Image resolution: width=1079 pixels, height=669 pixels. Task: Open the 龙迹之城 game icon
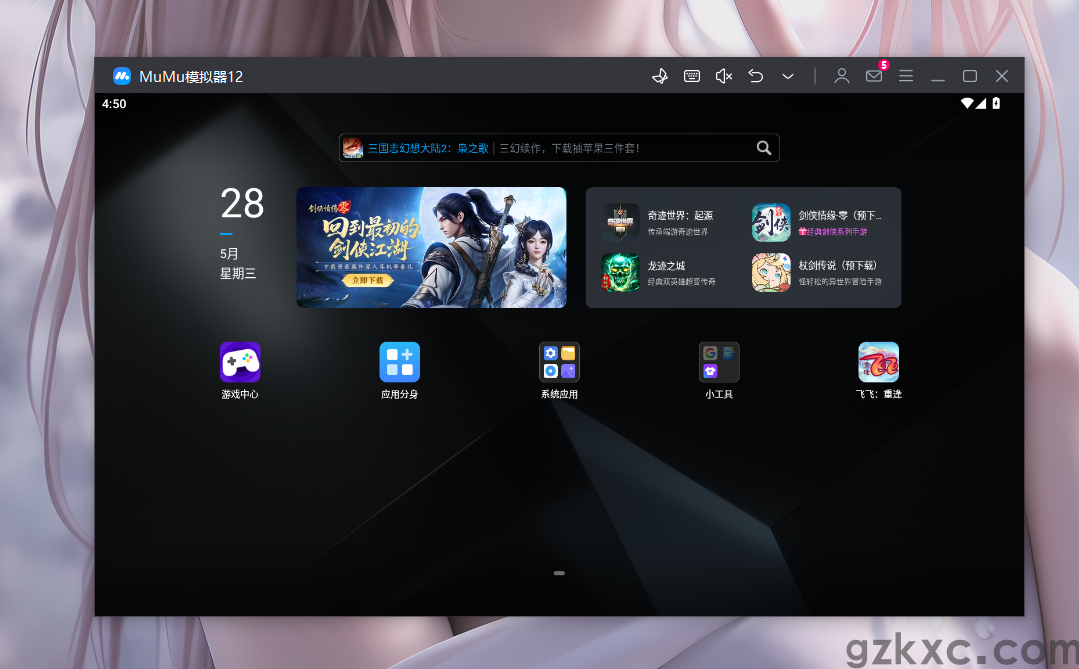coord(620,273)
